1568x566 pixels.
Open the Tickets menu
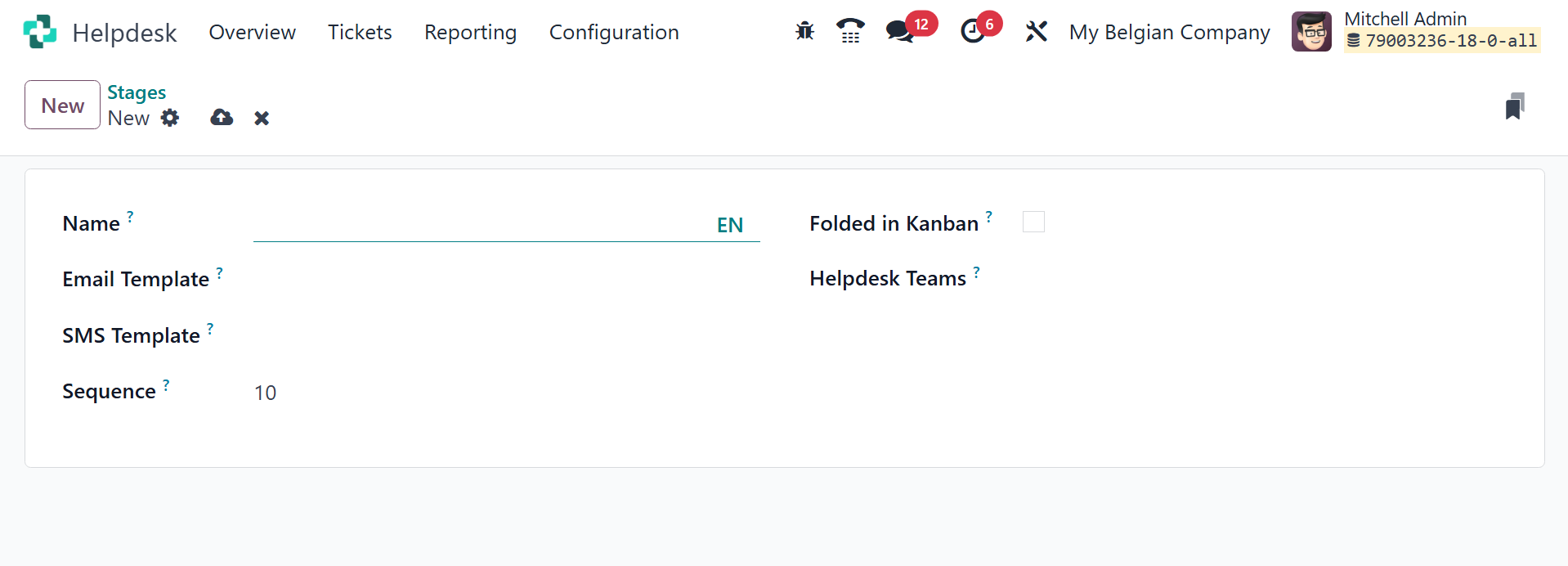click(360, 32)
